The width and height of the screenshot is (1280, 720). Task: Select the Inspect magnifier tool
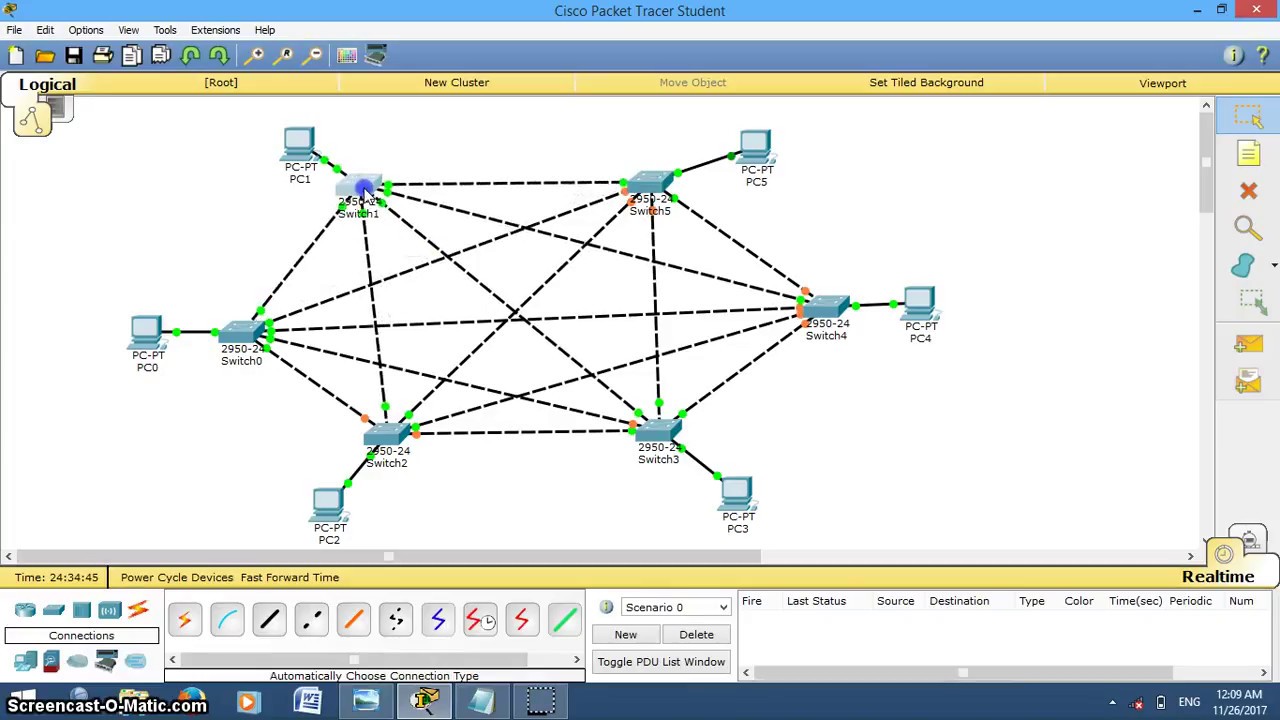tap(1248, 228)
